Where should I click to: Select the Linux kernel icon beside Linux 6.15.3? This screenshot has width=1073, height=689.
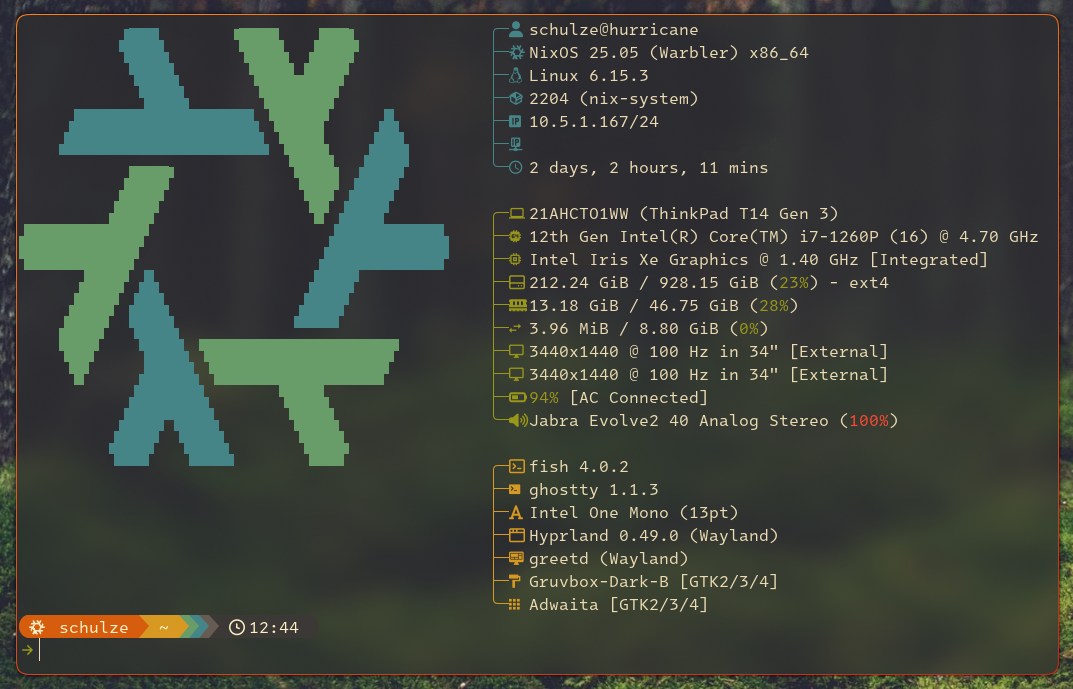click(513, 75)
